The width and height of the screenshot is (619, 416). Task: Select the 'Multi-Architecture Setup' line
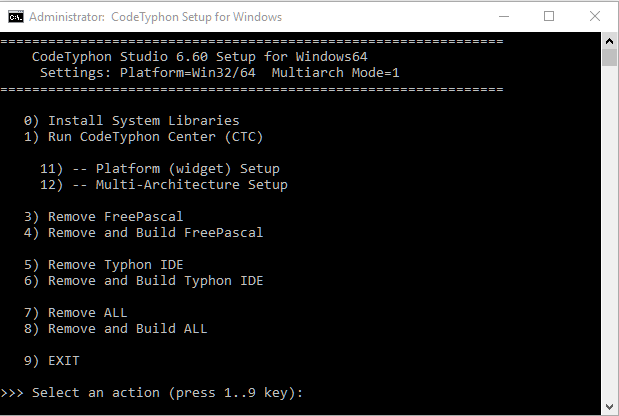coord(164,185)
